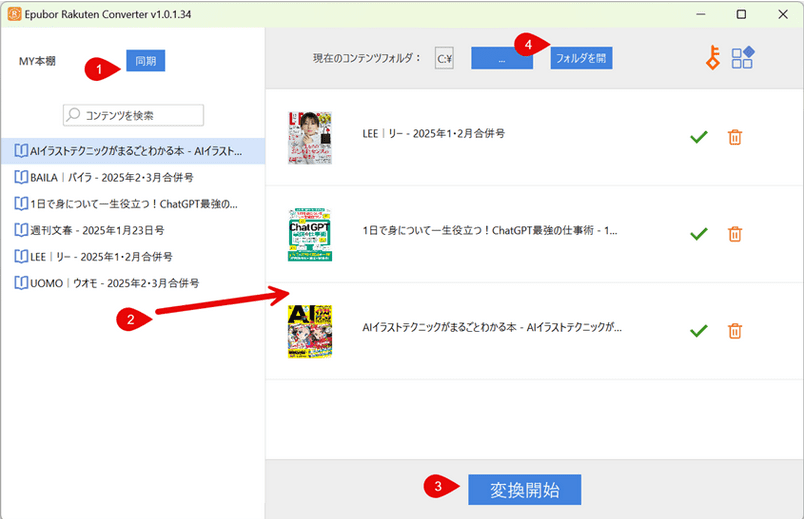Focus the コンテンツを検索 search field
This screenshot has width=804, height=519.
pos(133,115)
